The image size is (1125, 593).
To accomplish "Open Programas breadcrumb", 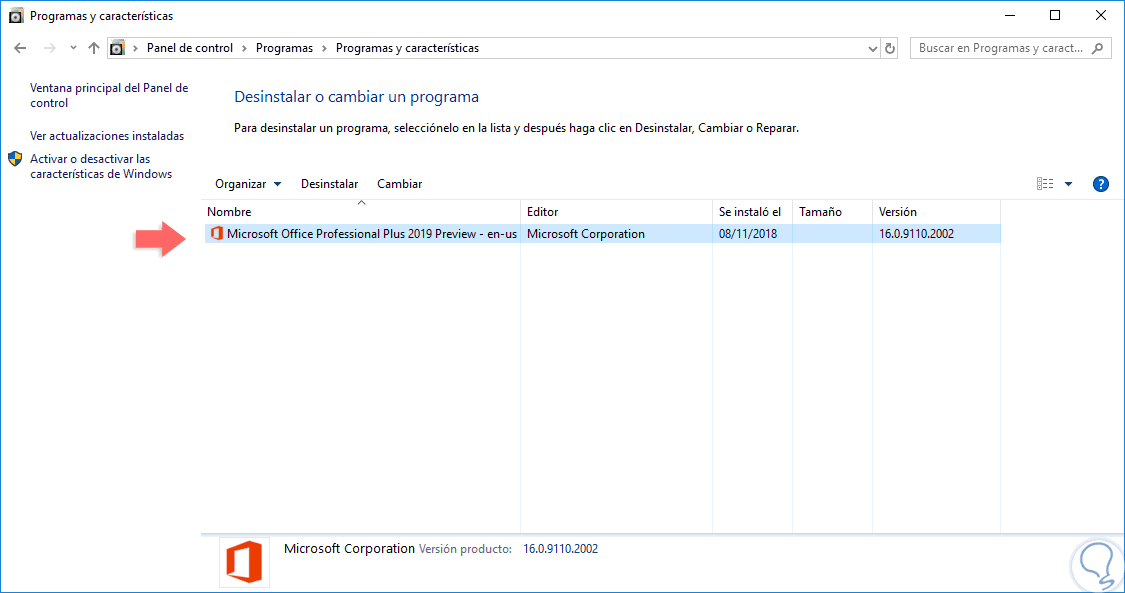I will point(284,48).
